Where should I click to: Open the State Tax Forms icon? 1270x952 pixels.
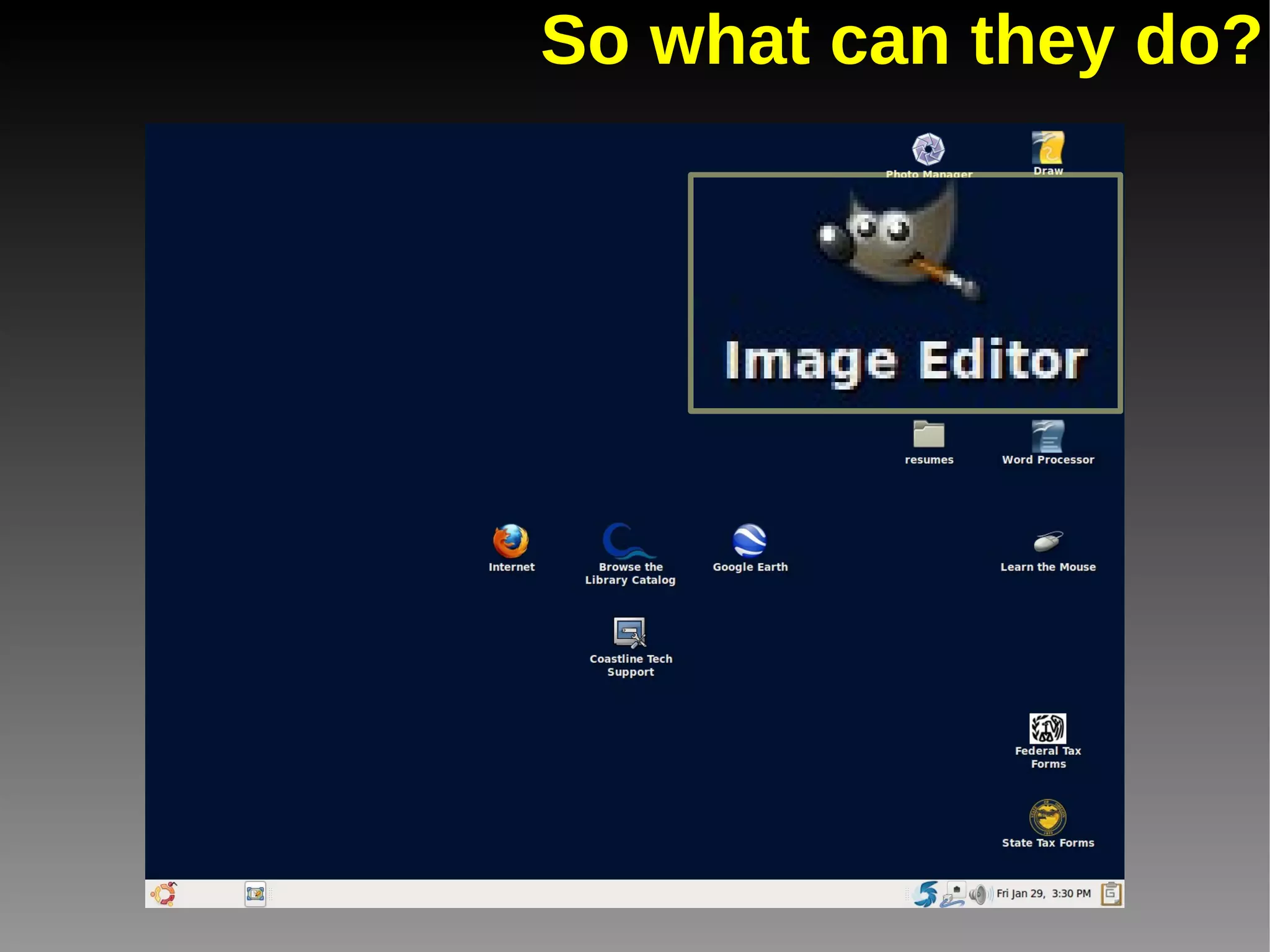(1048, 817)
